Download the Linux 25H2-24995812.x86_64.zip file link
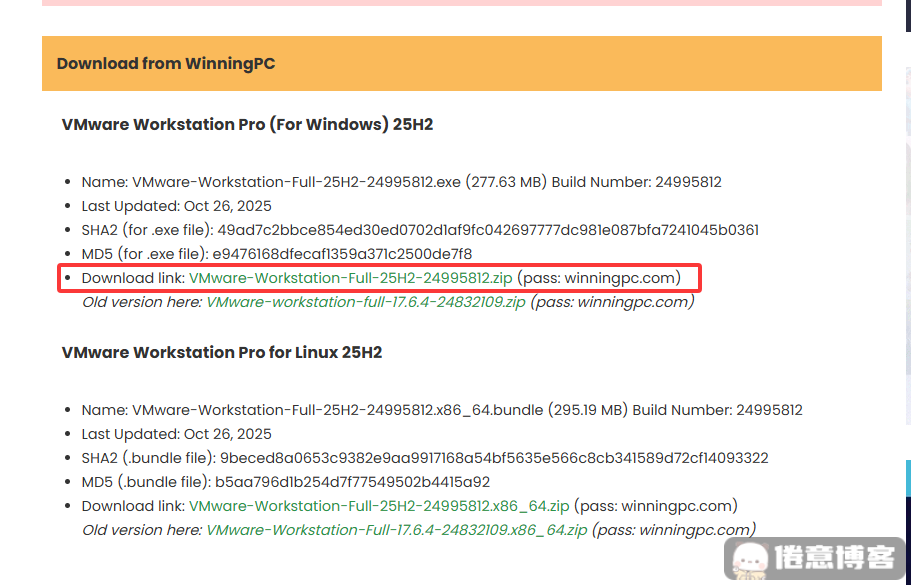The width and height of the screenshot is (911, 585). tap(379, 506)
